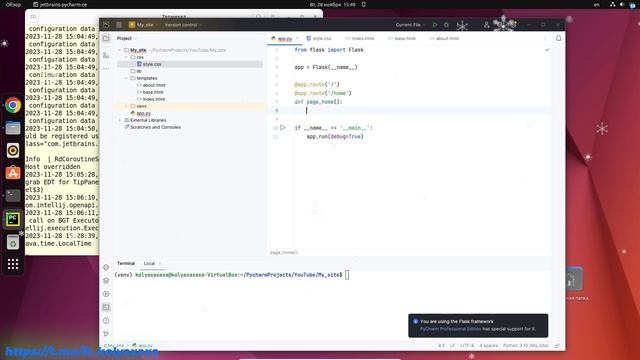Switch to the about.html editor tab
Image resolution: width=640 pixels, height=360 pixels.
[x=444, y=38]
